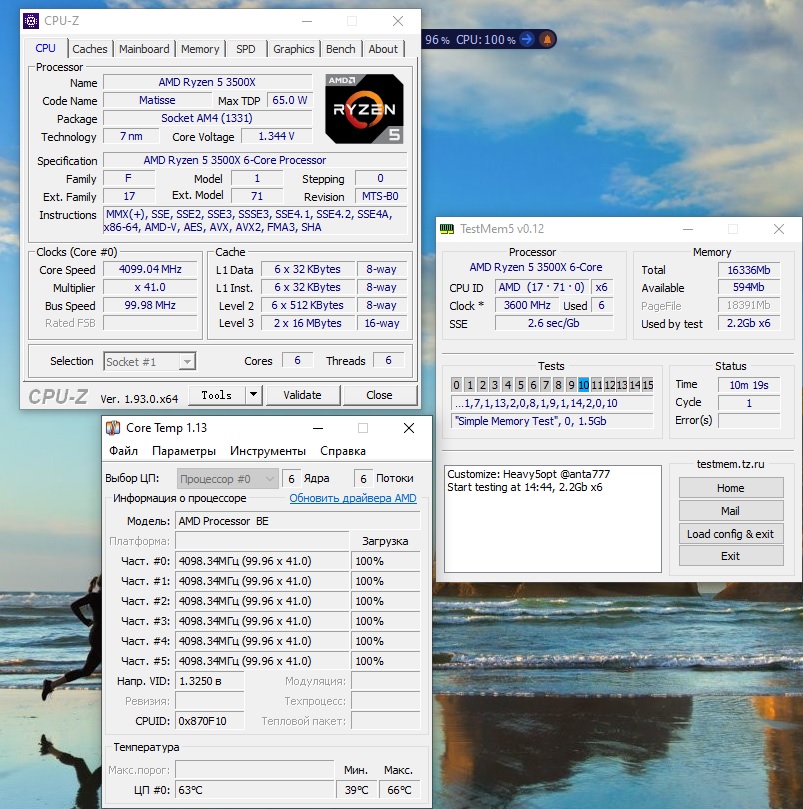Open the Справка menu in Core Temp

(343, 451)
